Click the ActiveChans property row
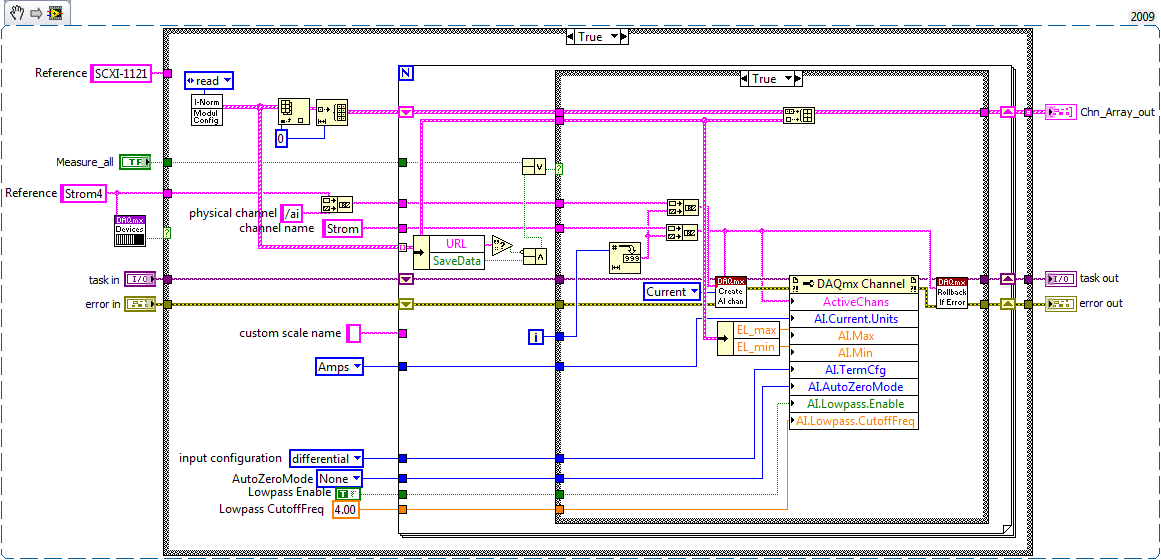 [854, 302]
